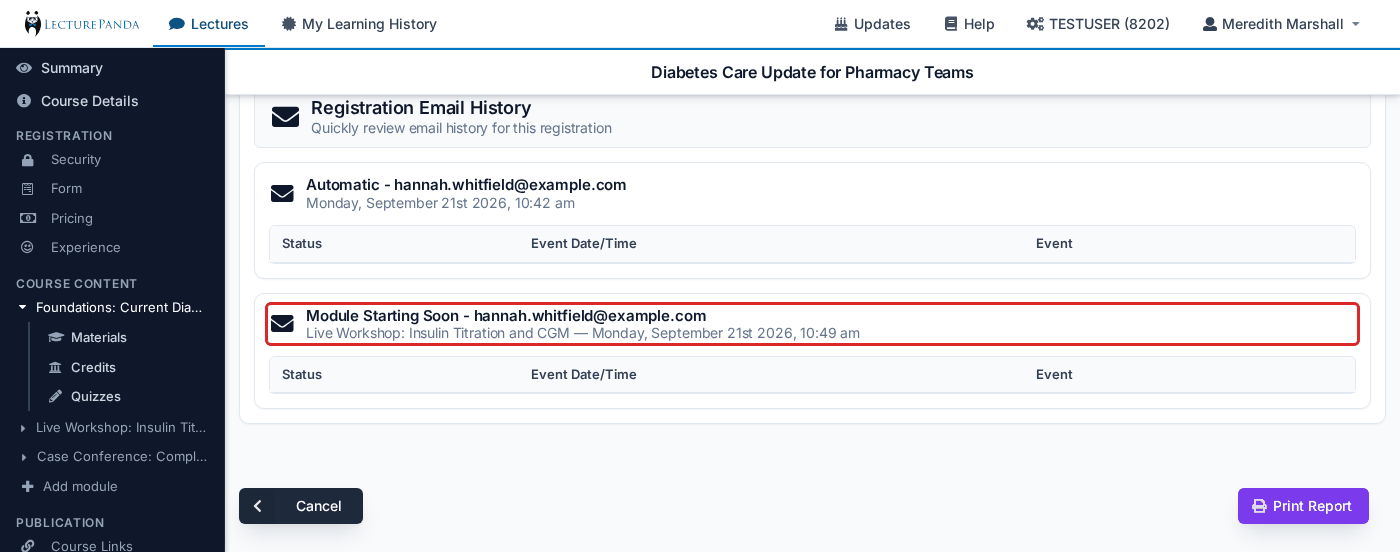
Task: Open Module Starting Soon email entry
Action: tap(812, 324)
